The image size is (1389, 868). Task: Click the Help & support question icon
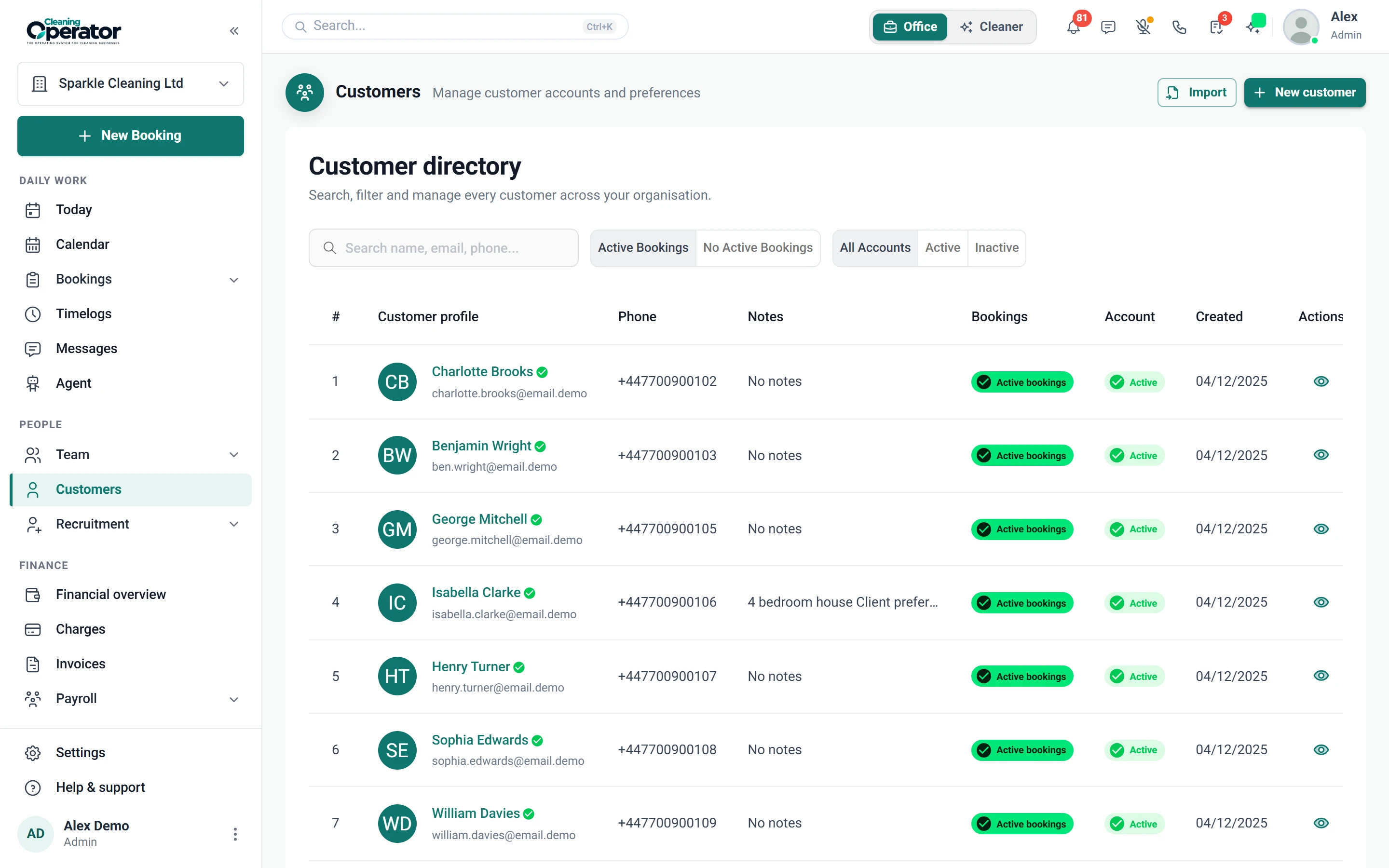[x=33, y=787]
